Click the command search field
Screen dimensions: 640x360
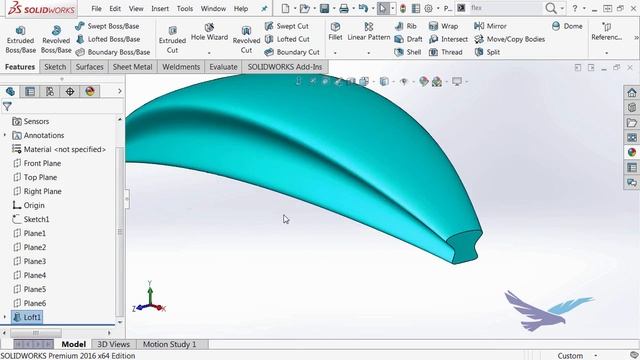tap(505, 8)
